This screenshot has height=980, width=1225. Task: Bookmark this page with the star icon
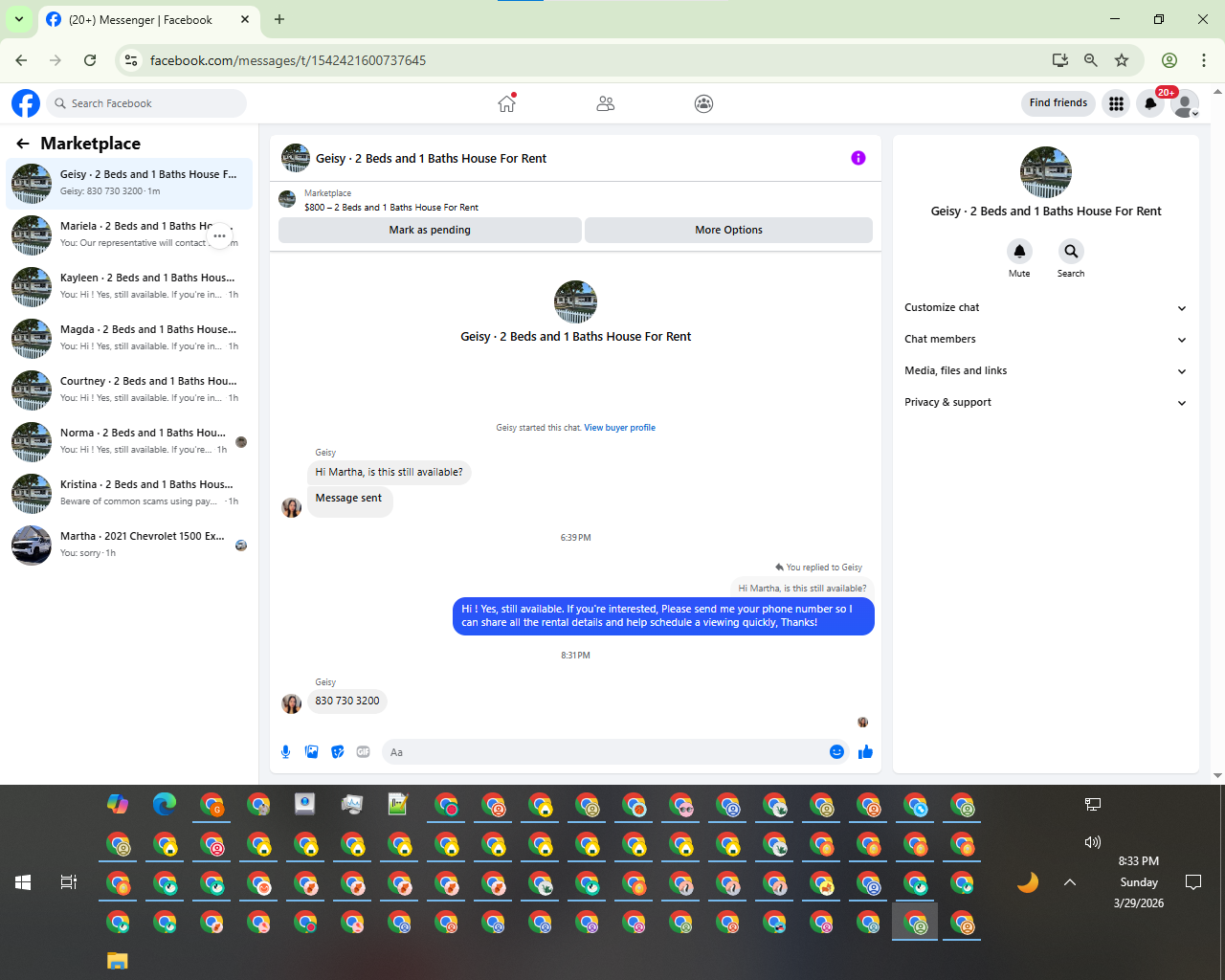(x=1122, y=60)
